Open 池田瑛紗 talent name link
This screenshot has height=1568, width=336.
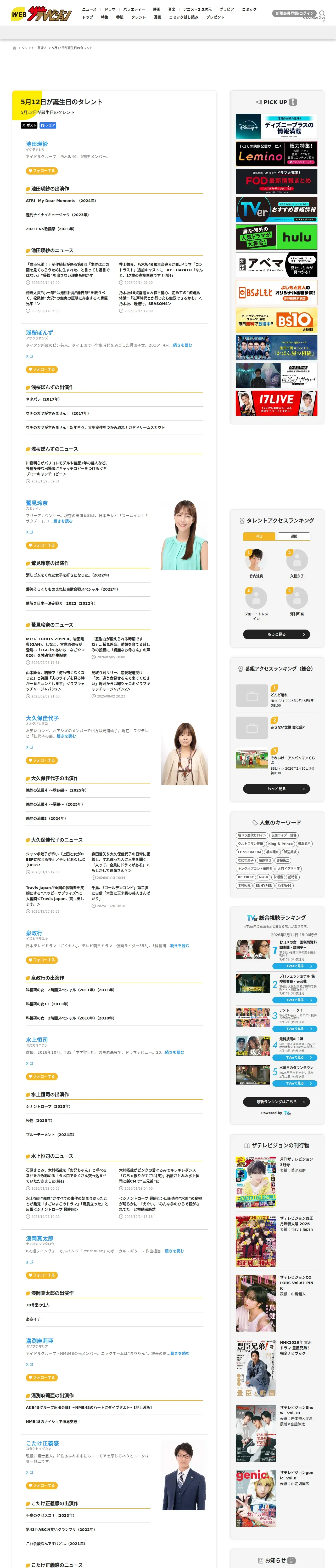[37, 144]
